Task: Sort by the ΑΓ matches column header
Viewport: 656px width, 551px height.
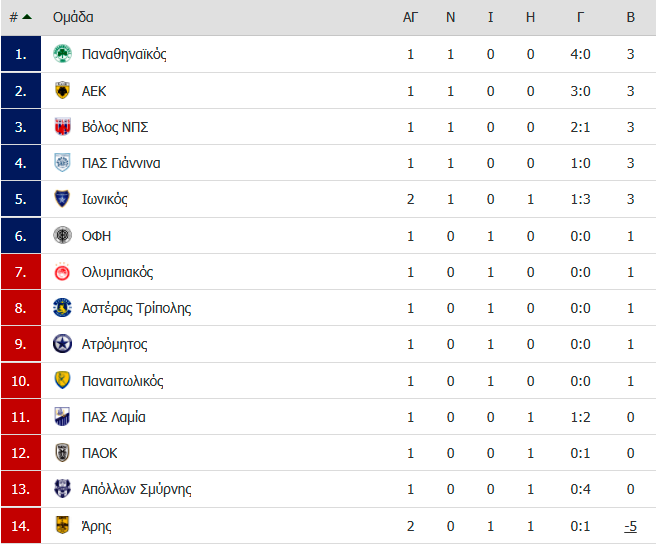Action: coord(410,17)
